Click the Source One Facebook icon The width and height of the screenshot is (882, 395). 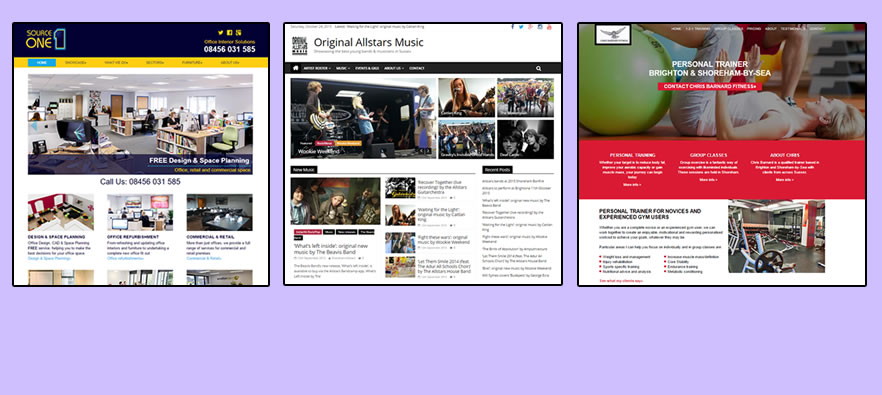[x=230, y=33]
